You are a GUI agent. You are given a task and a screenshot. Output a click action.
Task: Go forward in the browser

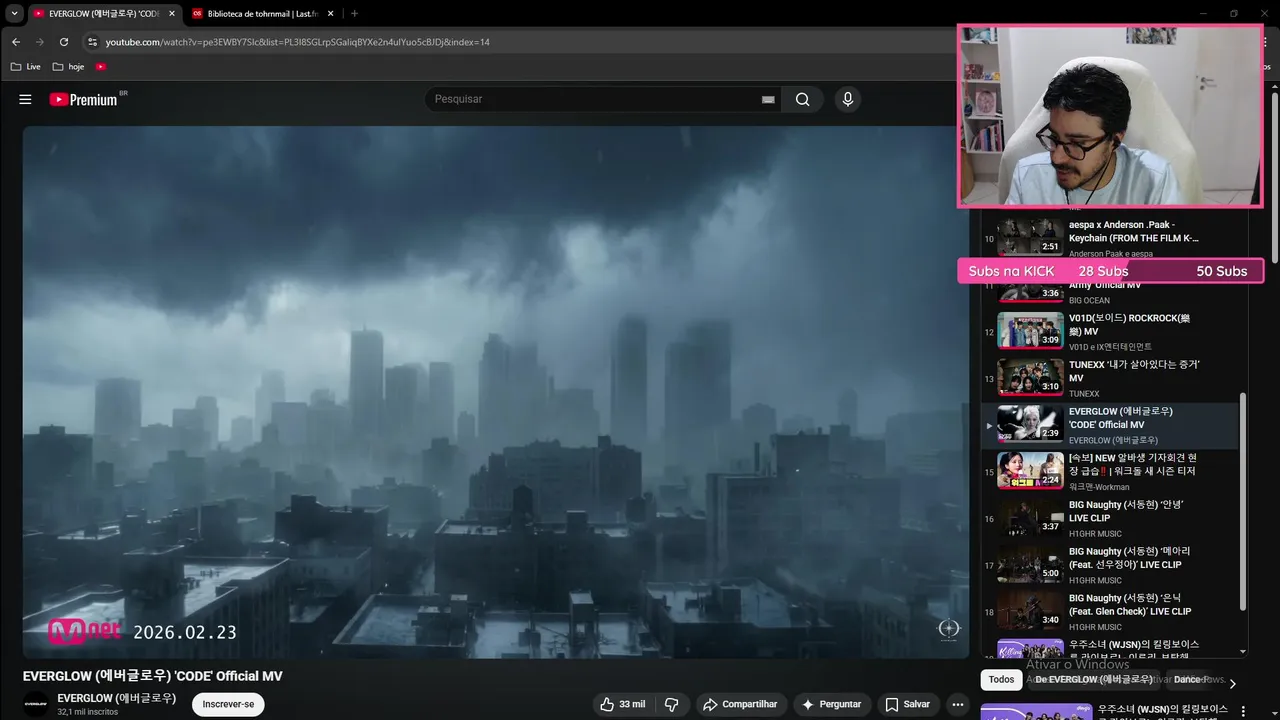click(x=40, y=42)
